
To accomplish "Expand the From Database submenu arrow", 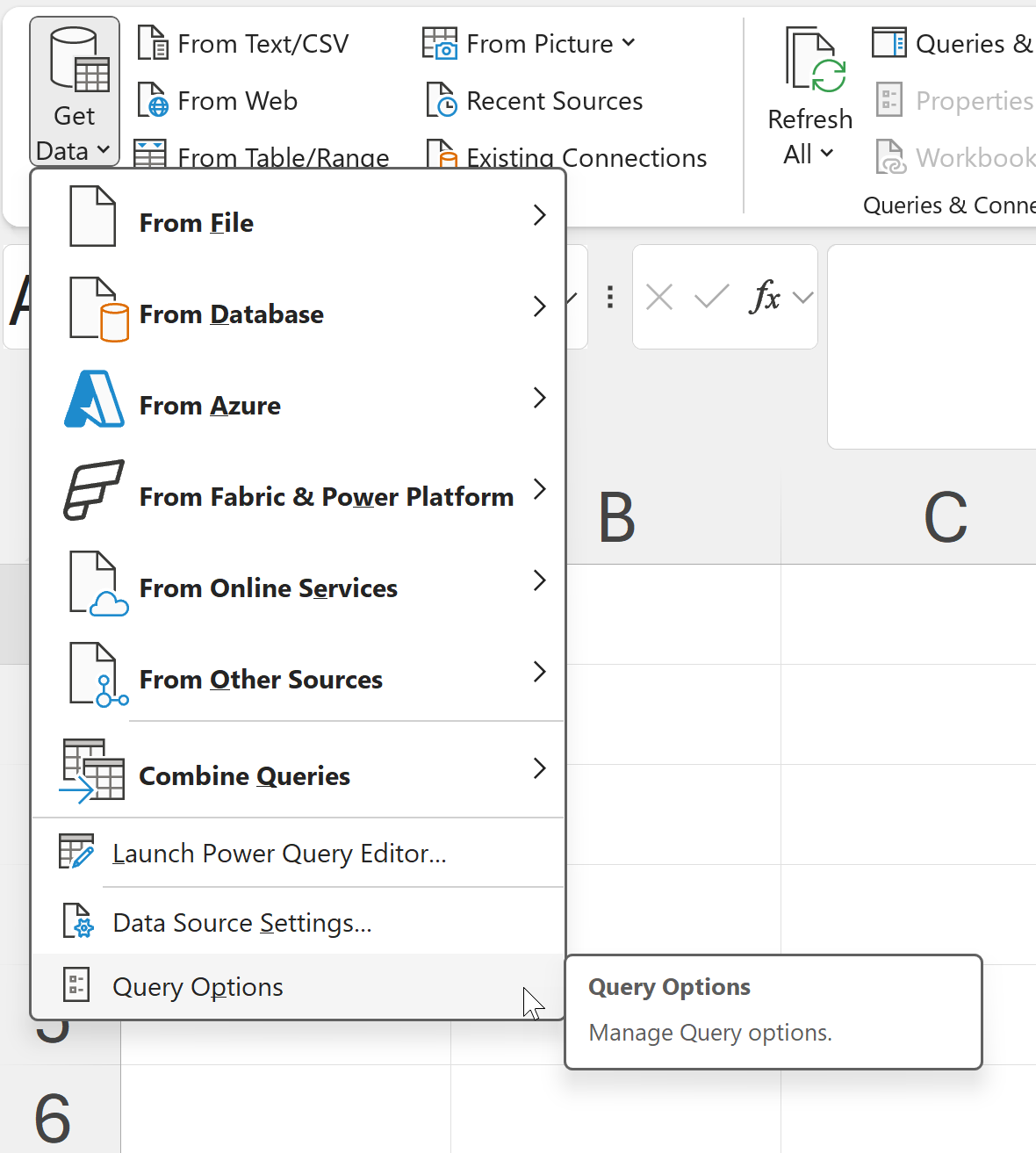I will point(540,306).
